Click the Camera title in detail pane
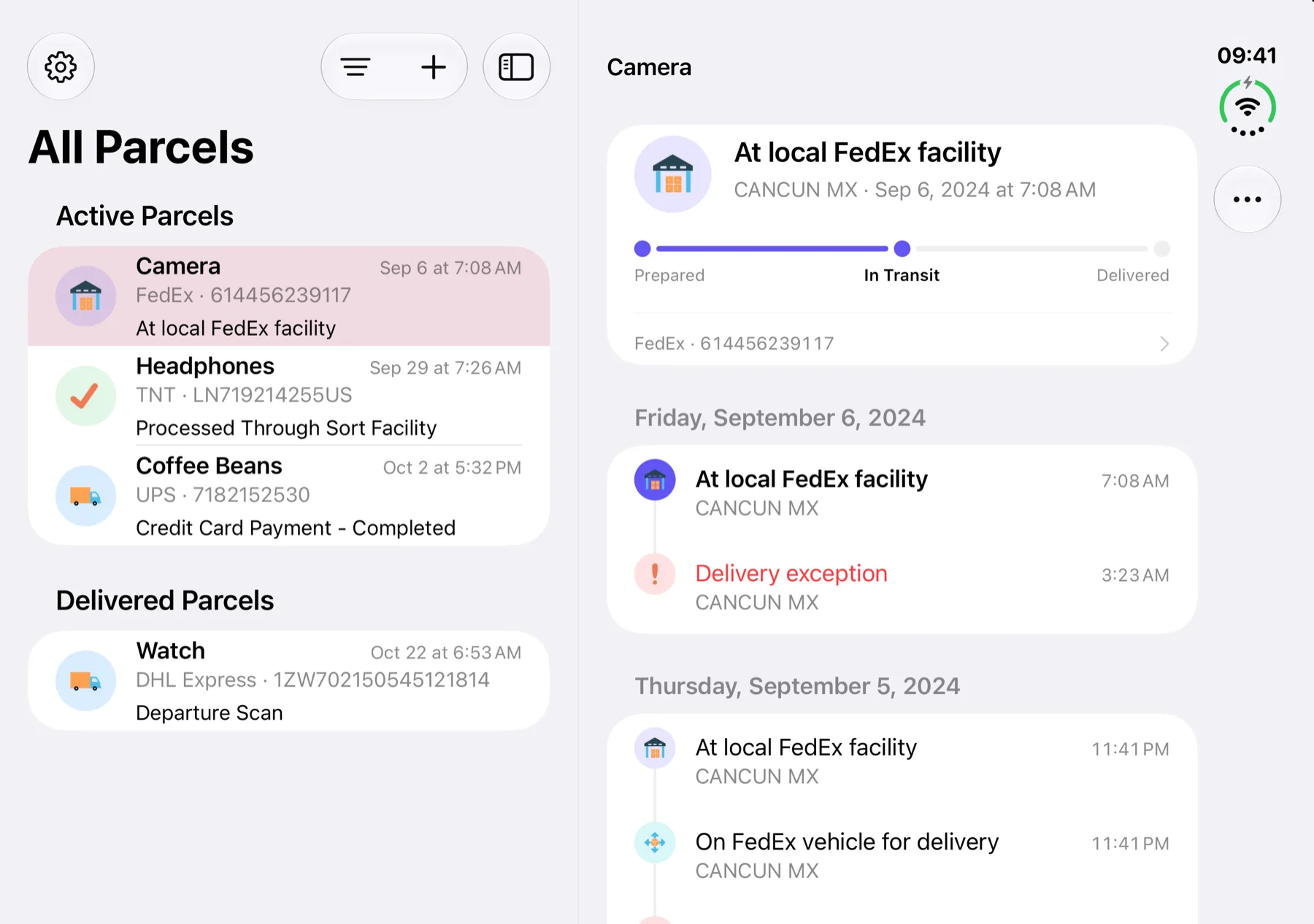1314x924 pixels. [x=649, y=67]
